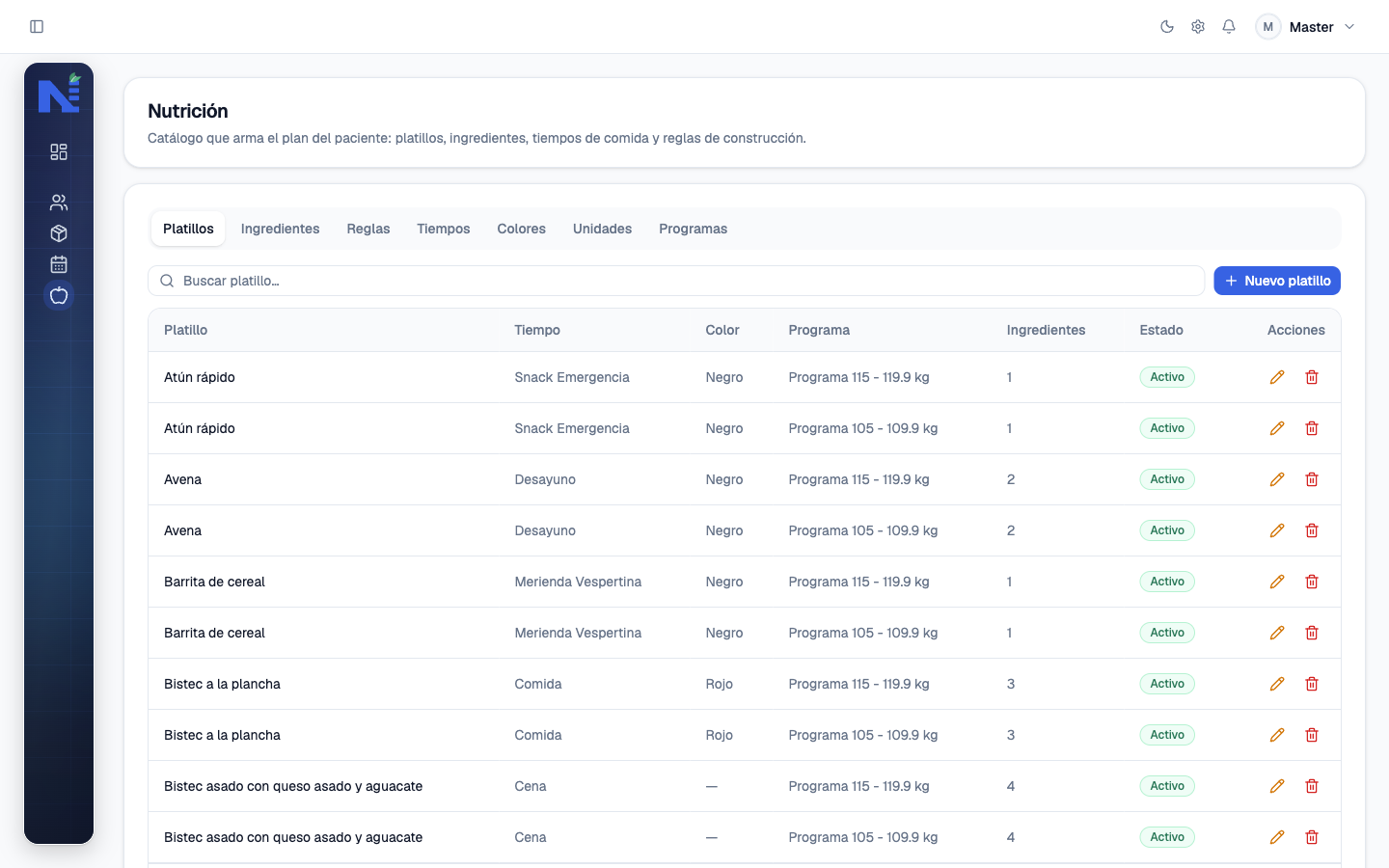1389x868 pixels.
Task: Open notifications bell
Action: 1229,27
